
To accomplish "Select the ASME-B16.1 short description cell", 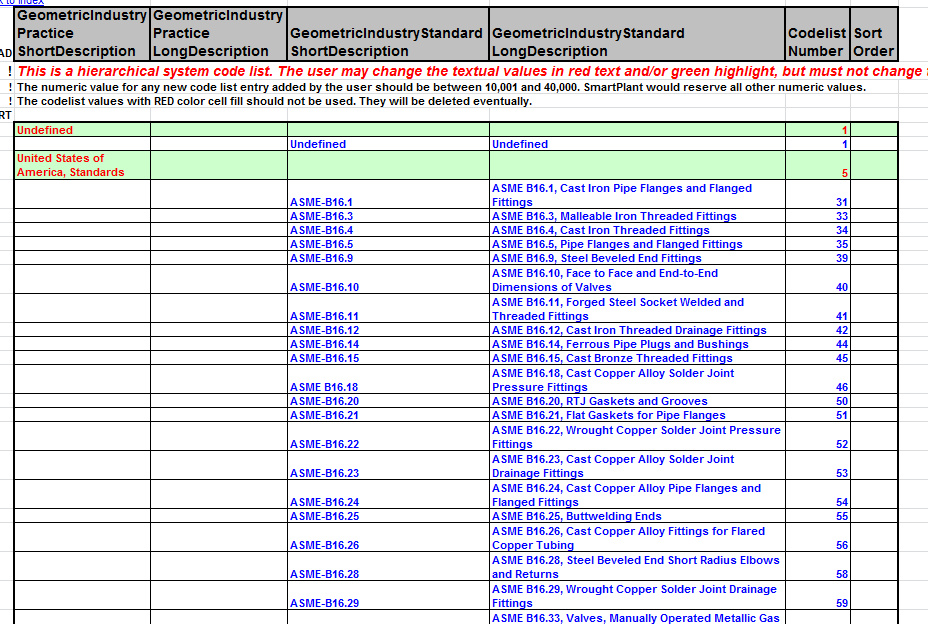I will [x=388, y=194].
